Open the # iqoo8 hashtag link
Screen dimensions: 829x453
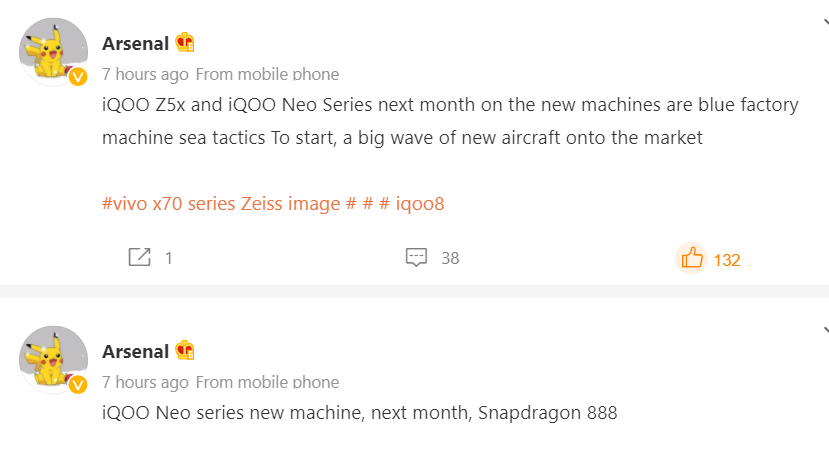click(x=412, y=204)
